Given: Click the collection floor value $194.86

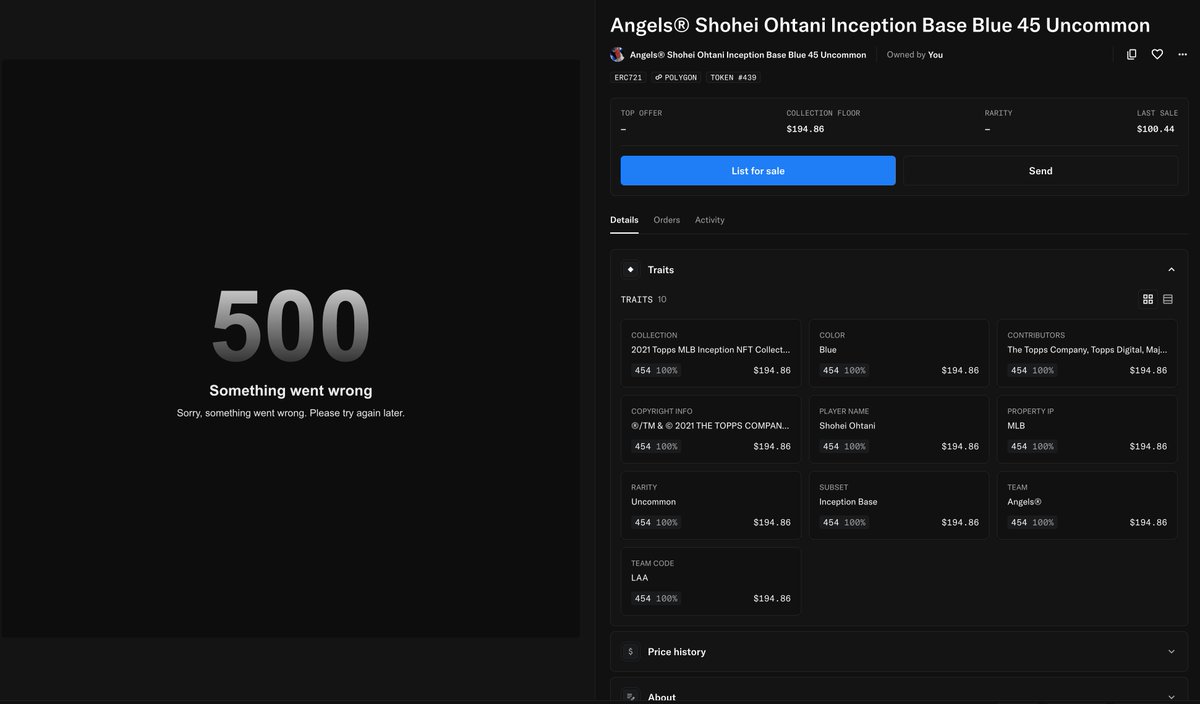Looking at the screenshot, I should point(805,129).
